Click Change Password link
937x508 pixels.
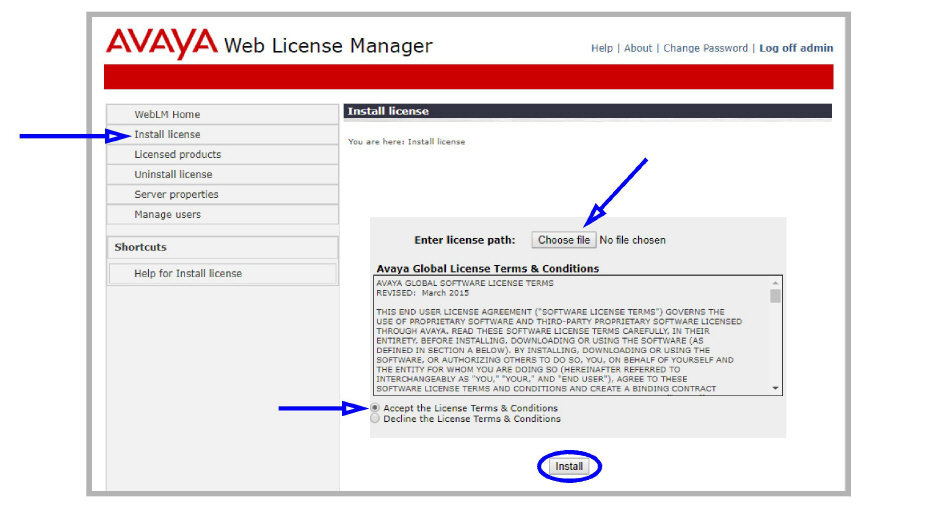coord(705,48)
